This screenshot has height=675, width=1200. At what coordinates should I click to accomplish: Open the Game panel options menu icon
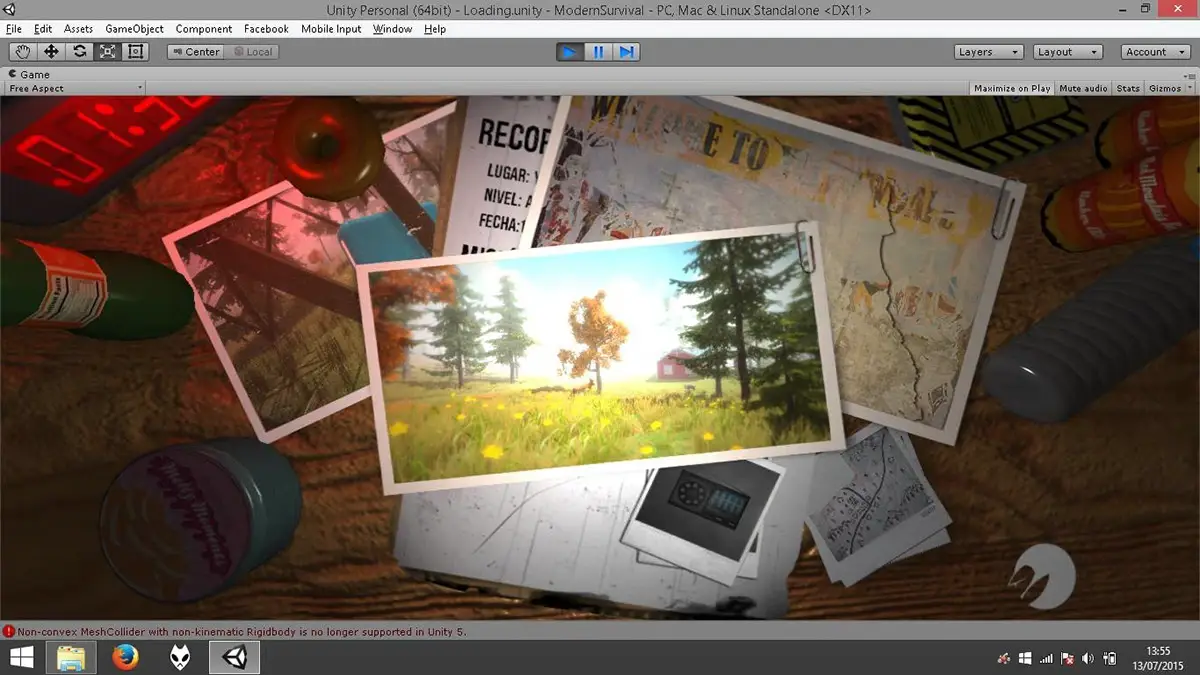tap(1187, 74)
